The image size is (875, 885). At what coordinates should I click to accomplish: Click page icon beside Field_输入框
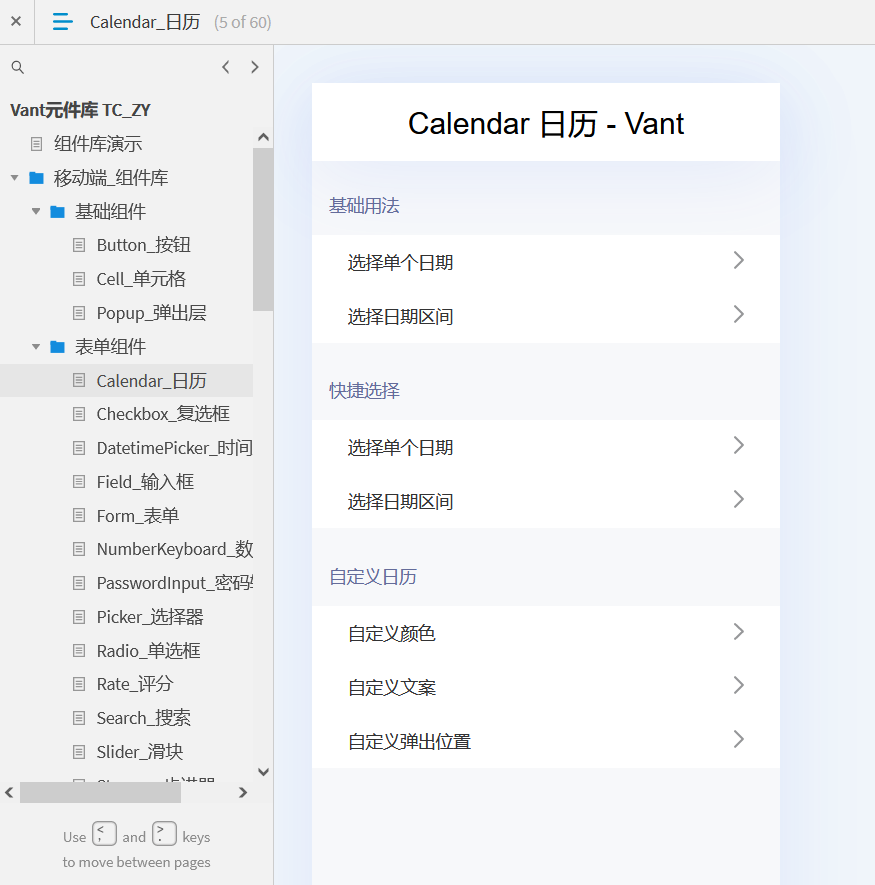pos(79,481)
